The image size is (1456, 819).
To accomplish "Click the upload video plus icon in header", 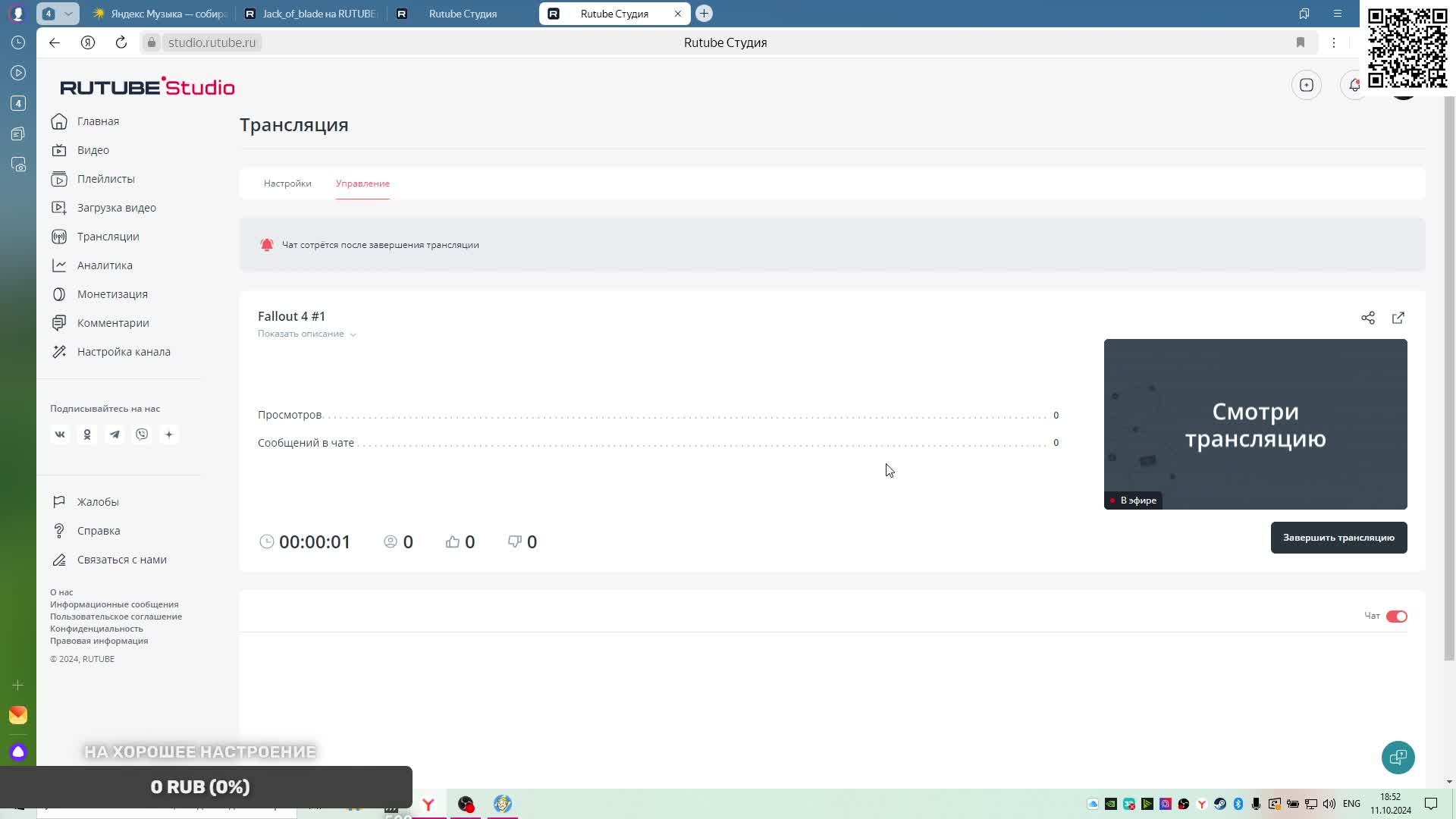I will (x=1306, y=85).
